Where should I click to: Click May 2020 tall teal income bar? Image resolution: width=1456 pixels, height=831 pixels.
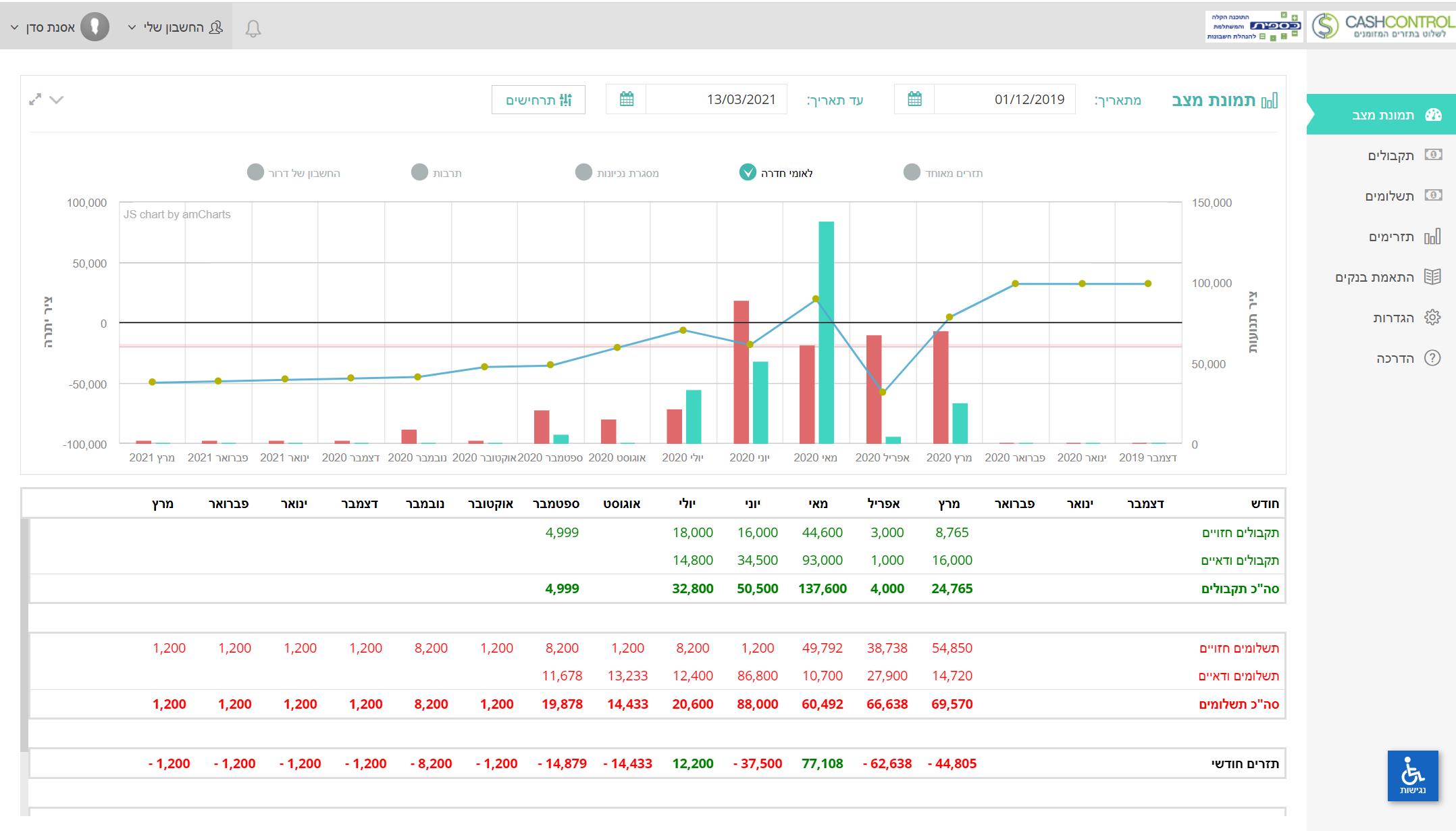pos(827,332)
